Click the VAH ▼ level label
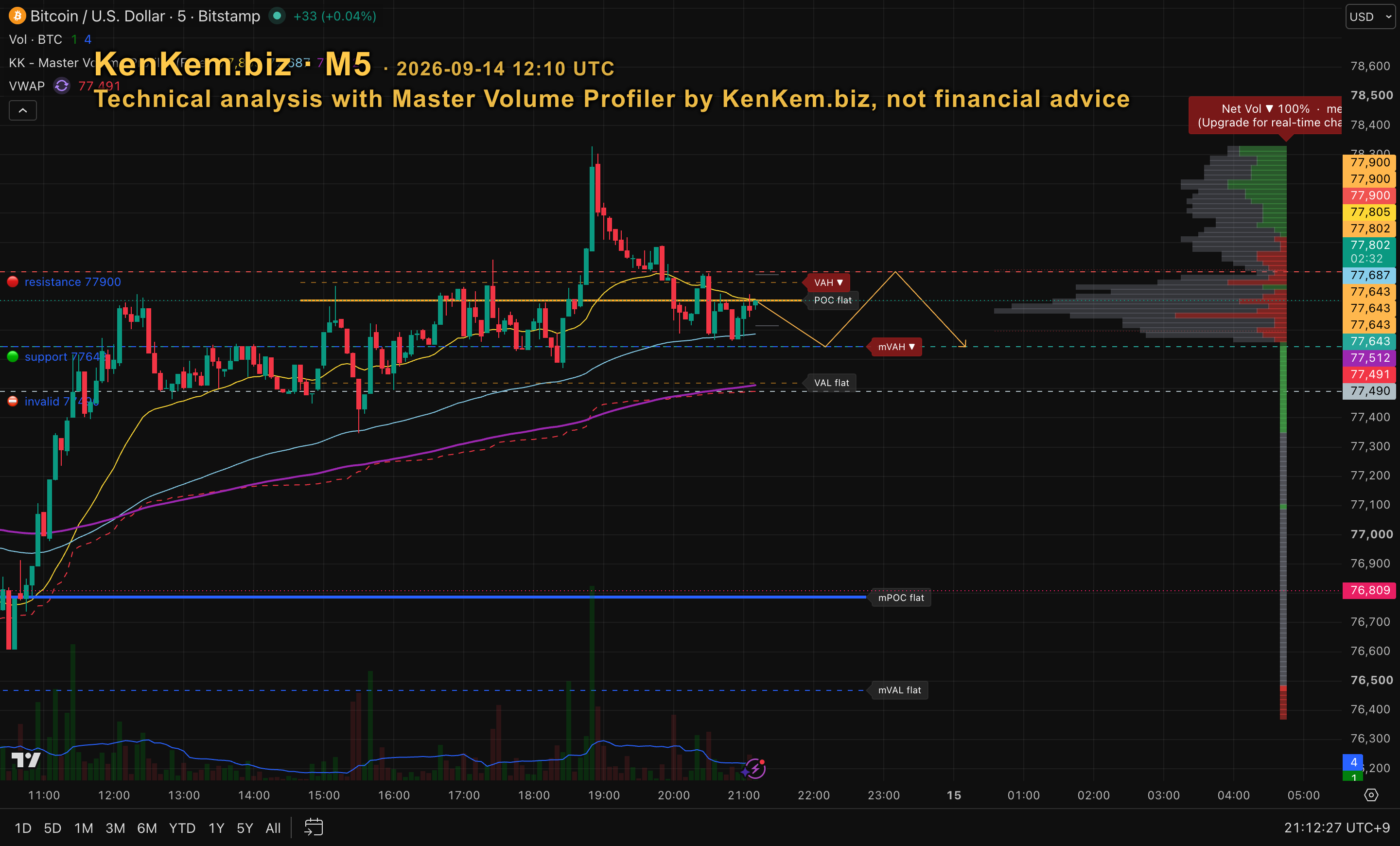The width and height of the screenshot is (1400, 846). pos(828,282)
